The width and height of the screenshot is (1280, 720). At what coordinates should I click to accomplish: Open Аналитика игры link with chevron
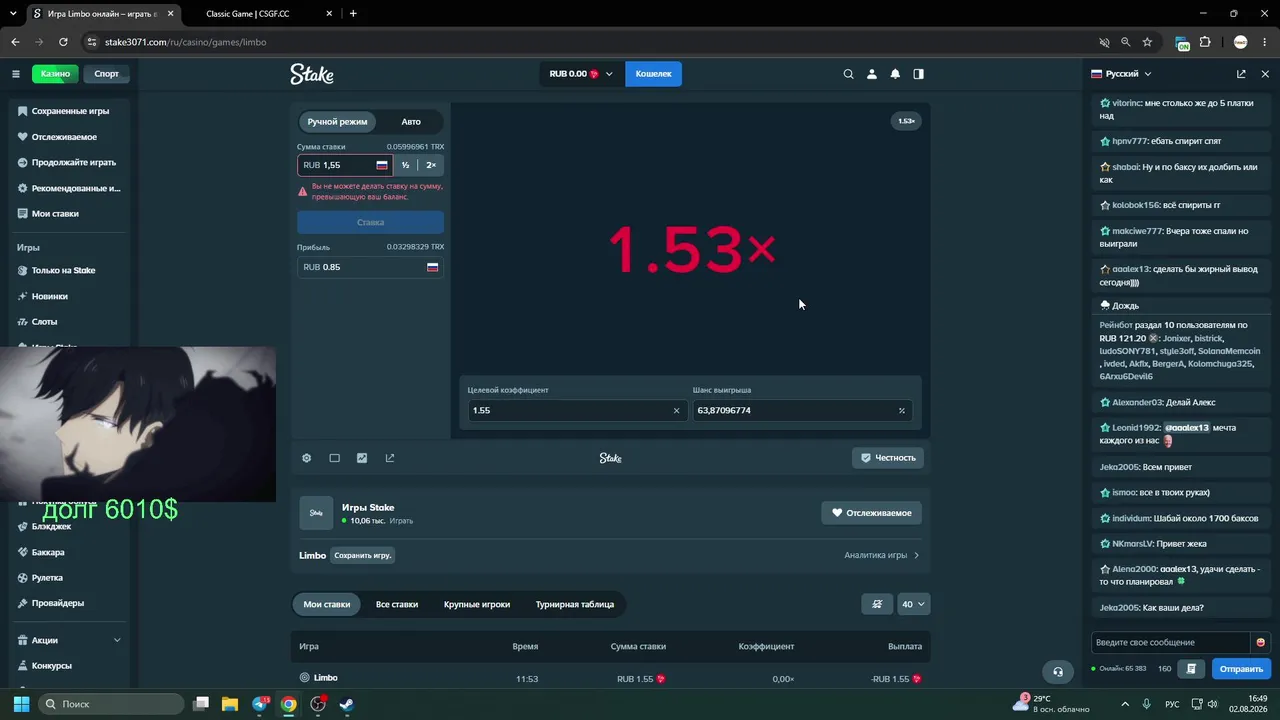click(881, 555)
